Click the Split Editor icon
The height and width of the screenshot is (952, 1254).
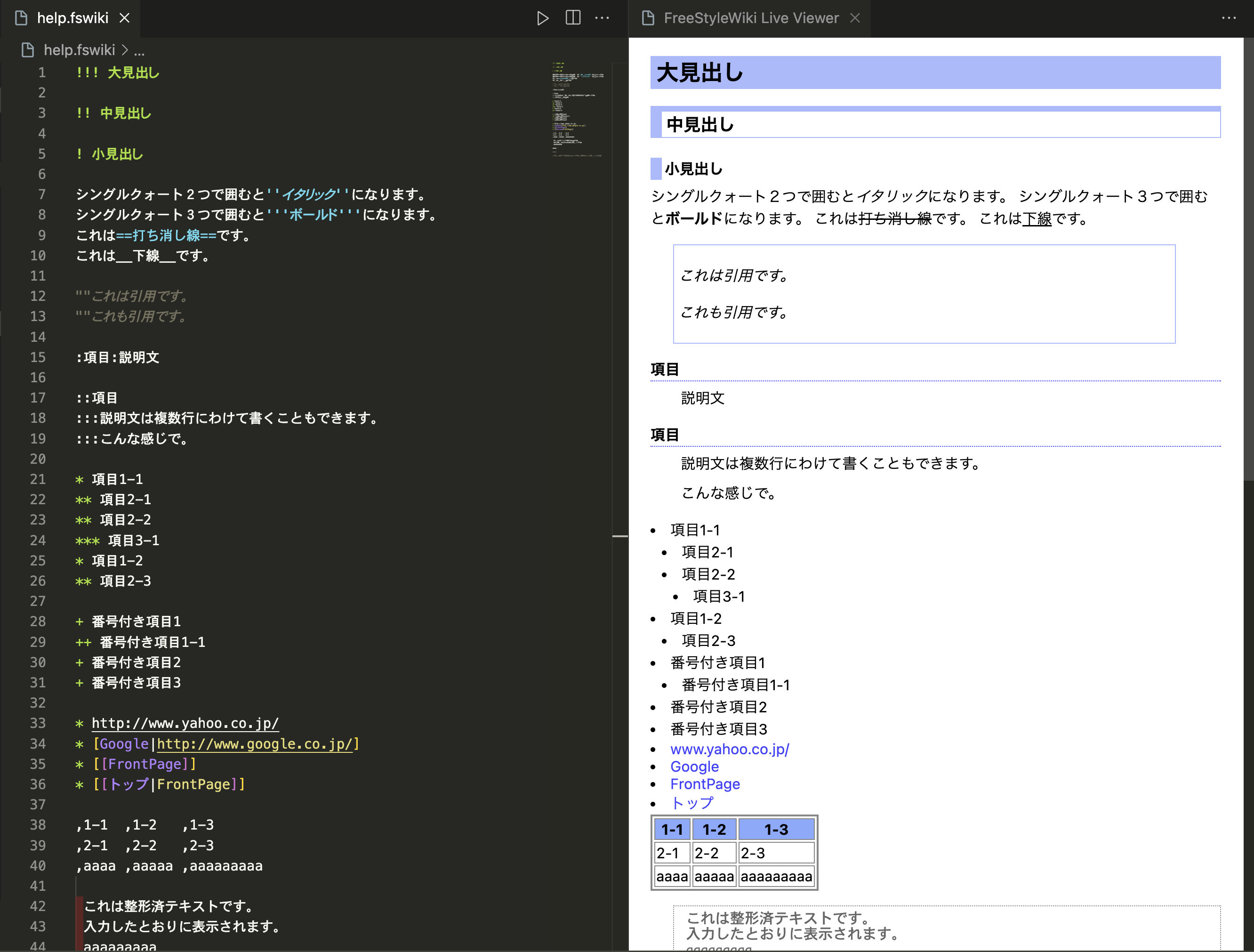point(572,18)
